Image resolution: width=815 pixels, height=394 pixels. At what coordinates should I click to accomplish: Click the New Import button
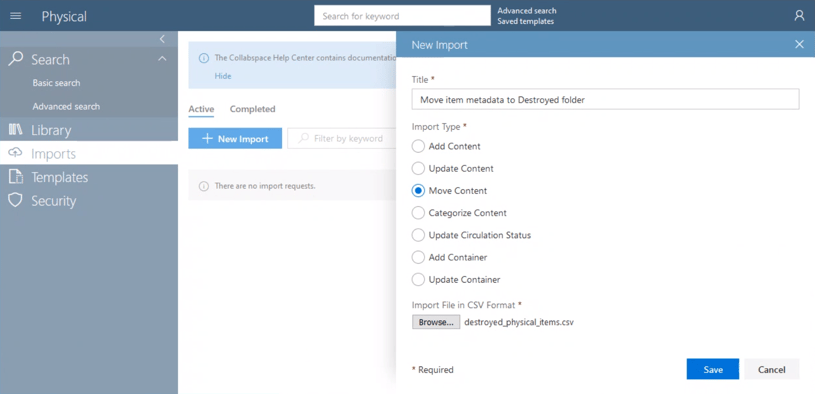[x=235, y=138]
